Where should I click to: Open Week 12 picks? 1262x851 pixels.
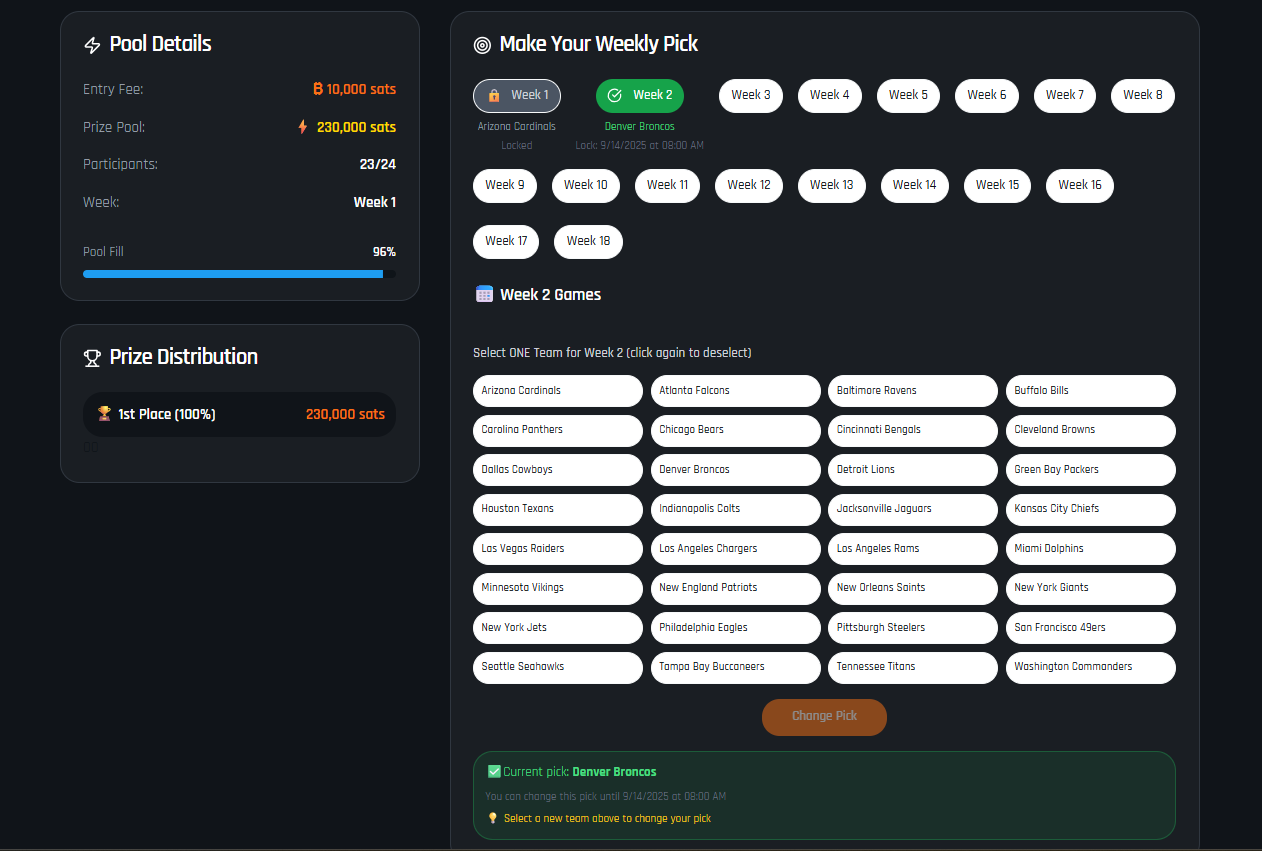coord(749,185)
